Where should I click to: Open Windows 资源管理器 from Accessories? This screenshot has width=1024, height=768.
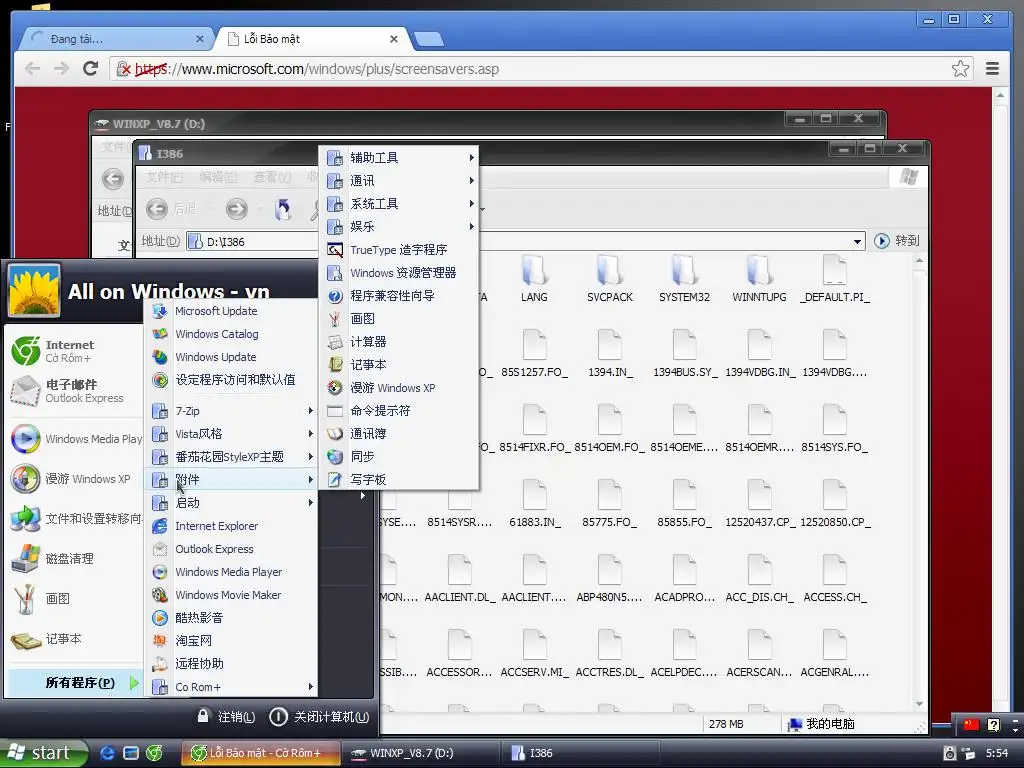coord(400,273)
